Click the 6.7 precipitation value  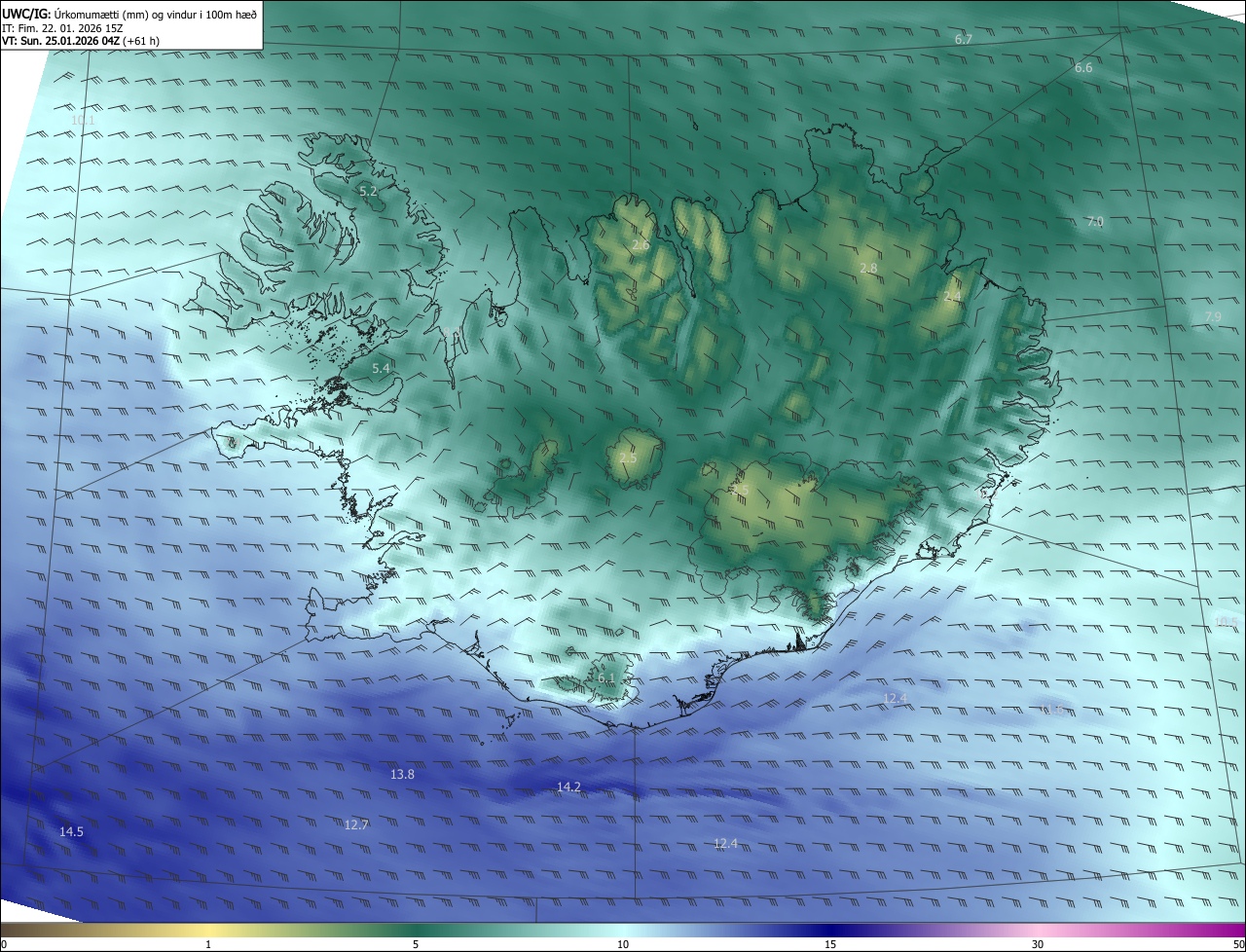coord(964,40)
